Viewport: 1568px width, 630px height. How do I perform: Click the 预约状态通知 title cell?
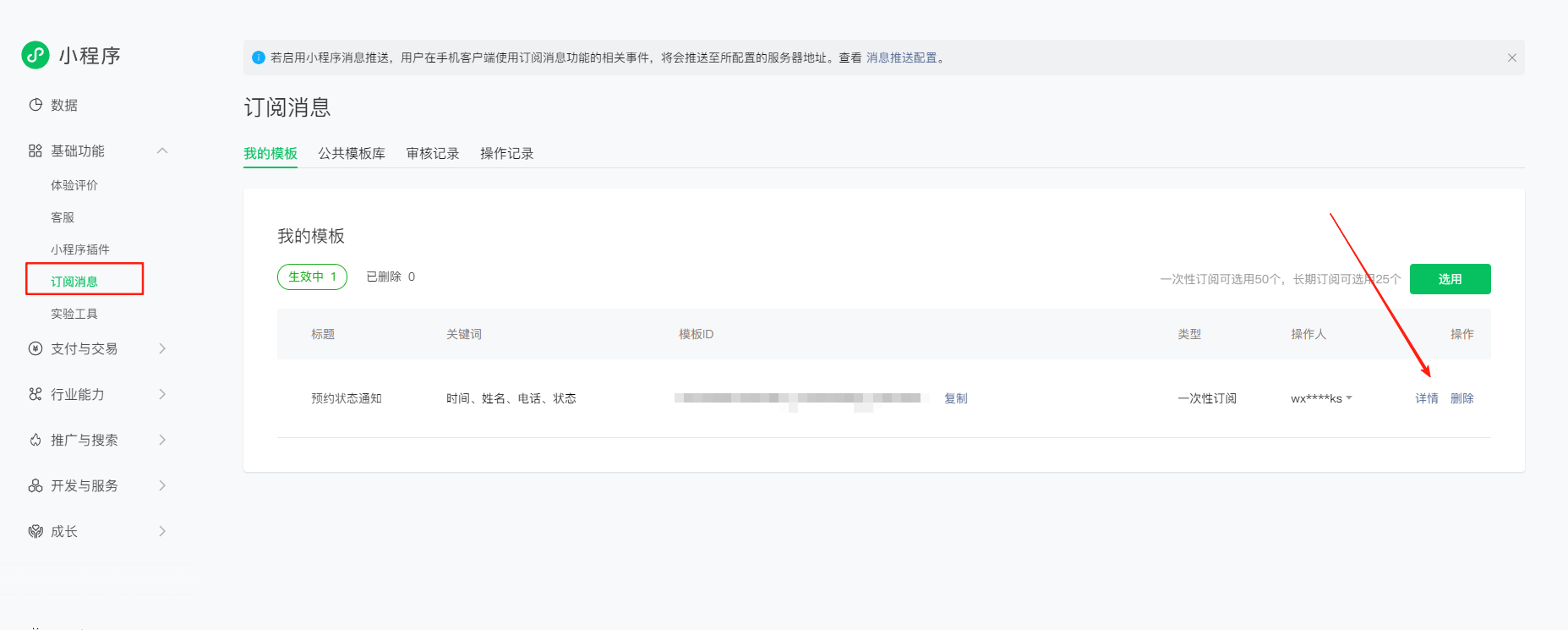click(347, 398)
